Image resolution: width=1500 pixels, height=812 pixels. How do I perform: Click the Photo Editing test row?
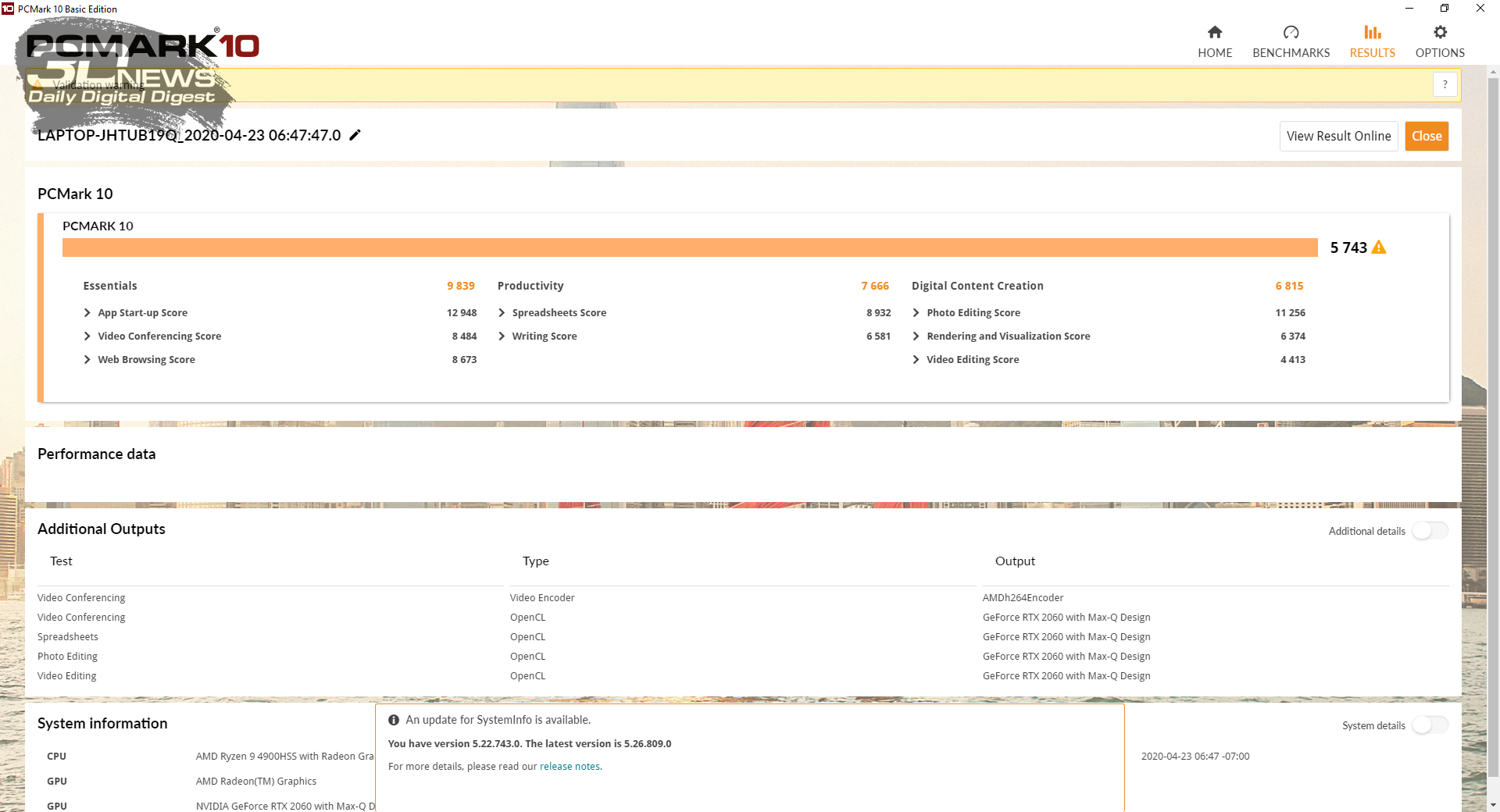click(x=67, y=657)
